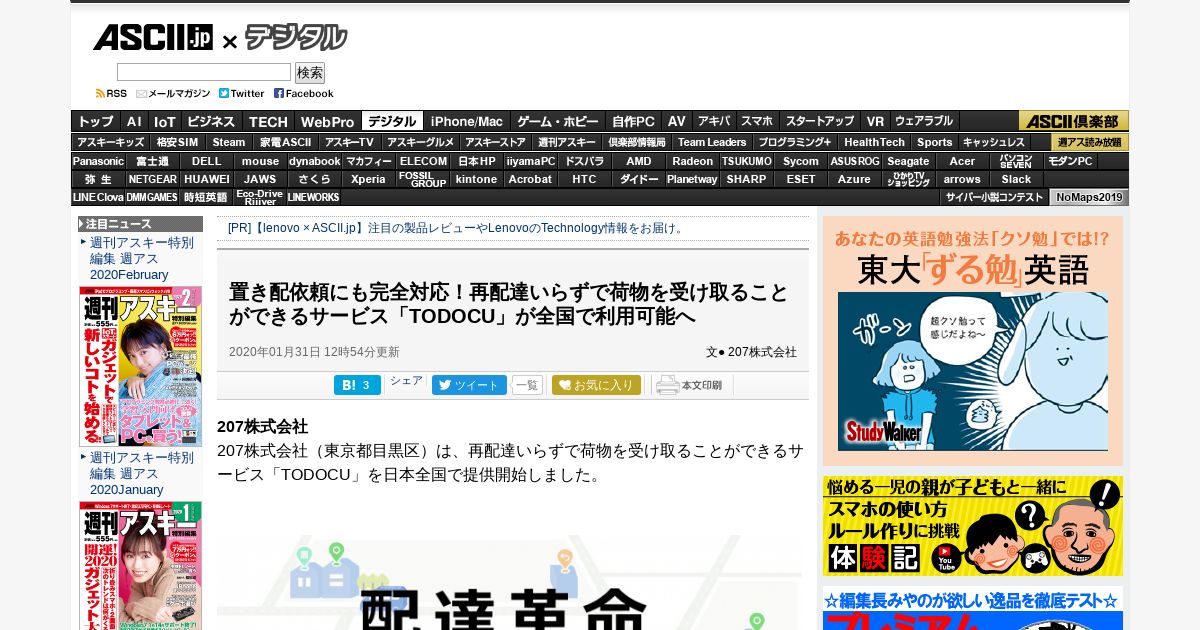Open アスキーグルメ submenu link
This screenshot has height=630, width=1200.
click(420, 142)
